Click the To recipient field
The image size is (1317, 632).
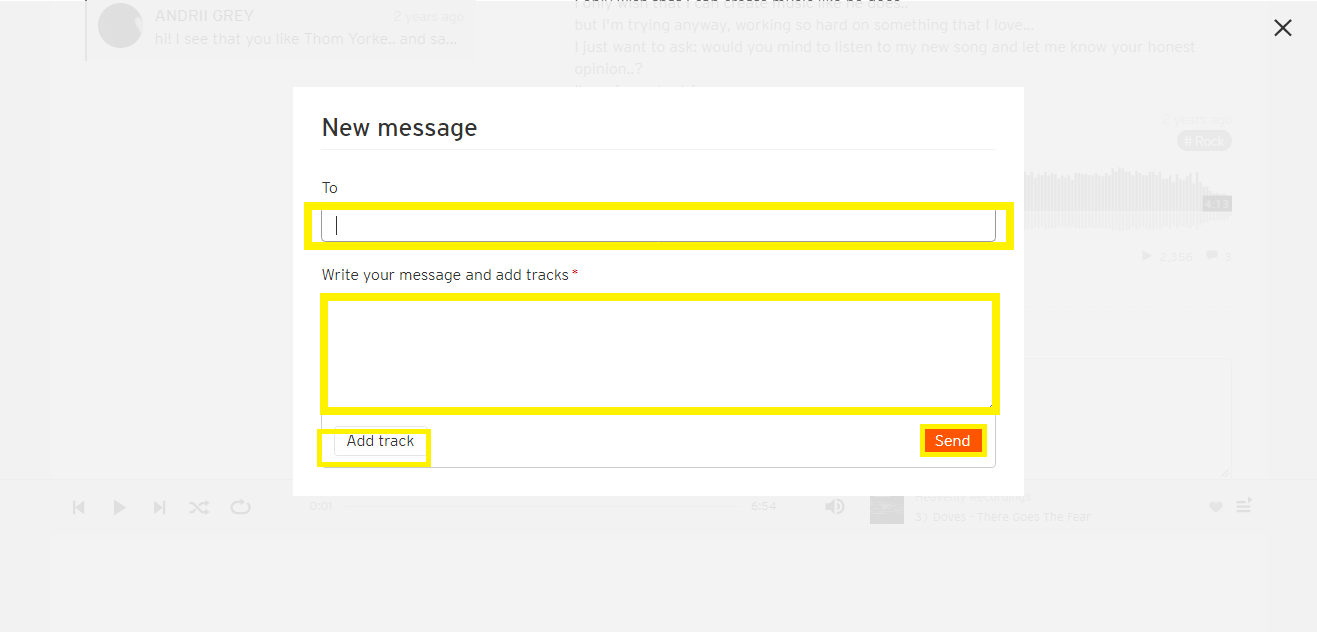tap(658, 225)
